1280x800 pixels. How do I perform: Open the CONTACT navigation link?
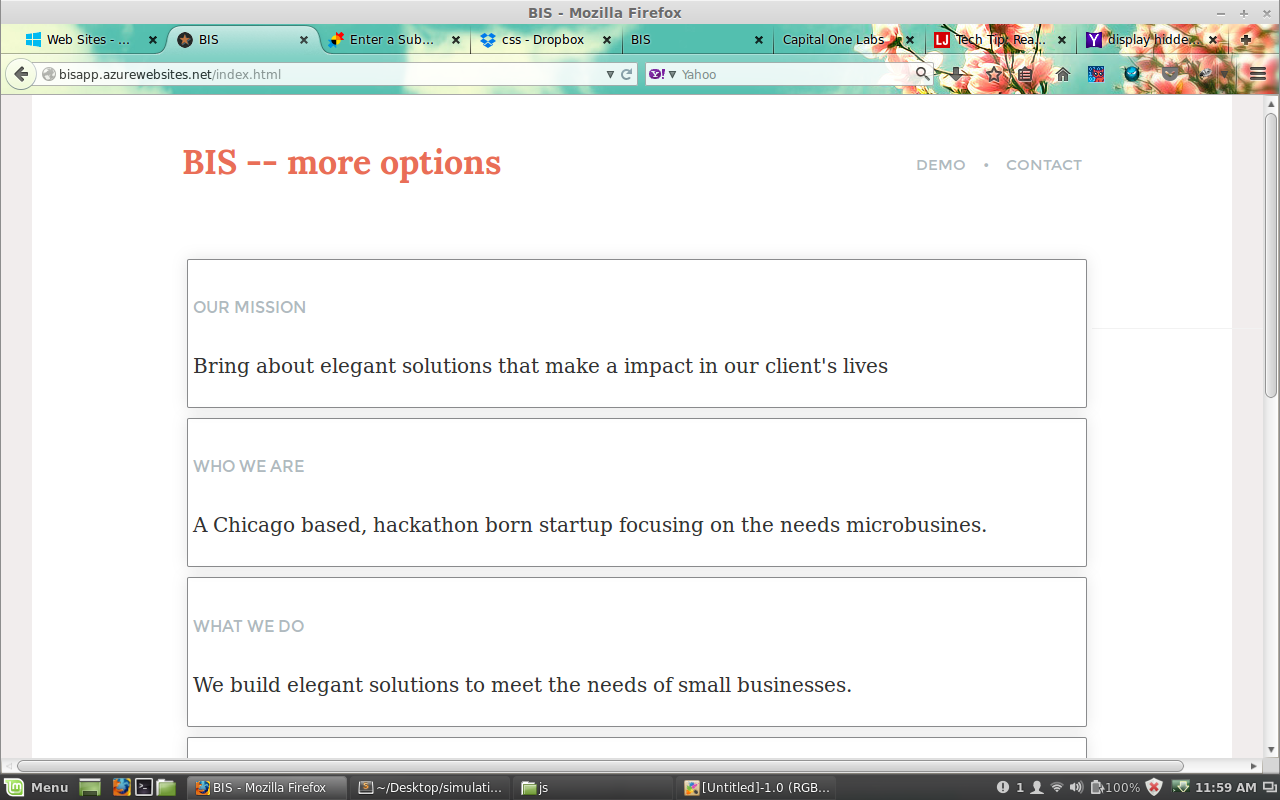coord(1044,165)
